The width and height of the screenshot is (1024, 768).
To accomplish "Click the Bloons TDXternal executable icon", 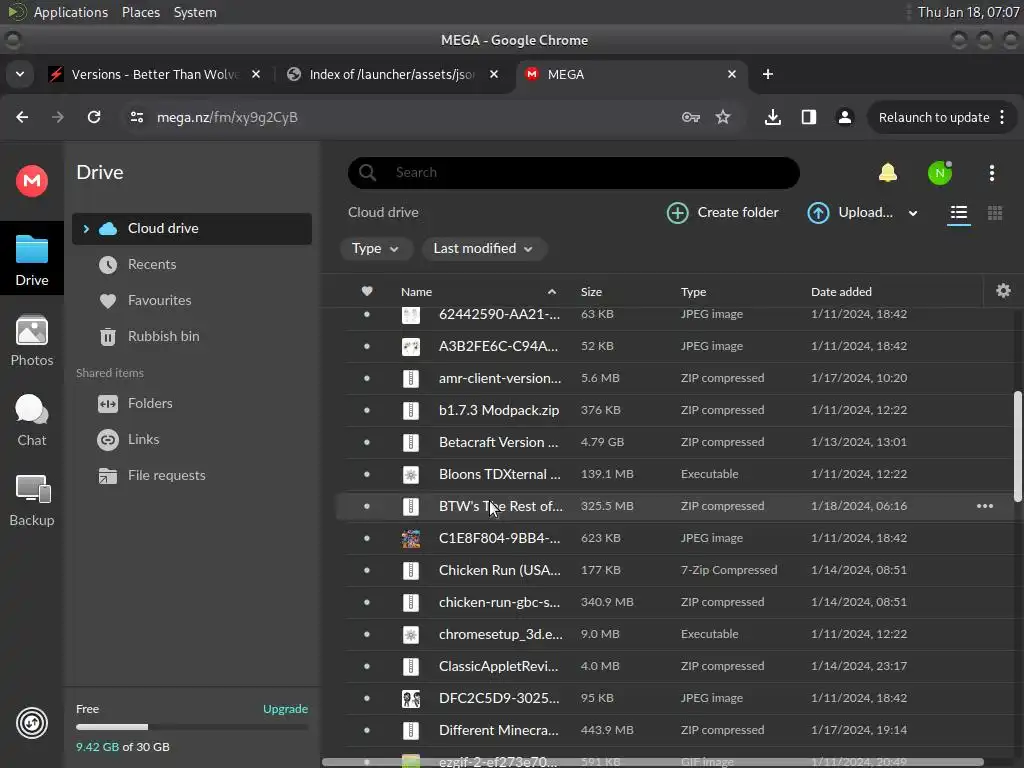I will [411, 474].
